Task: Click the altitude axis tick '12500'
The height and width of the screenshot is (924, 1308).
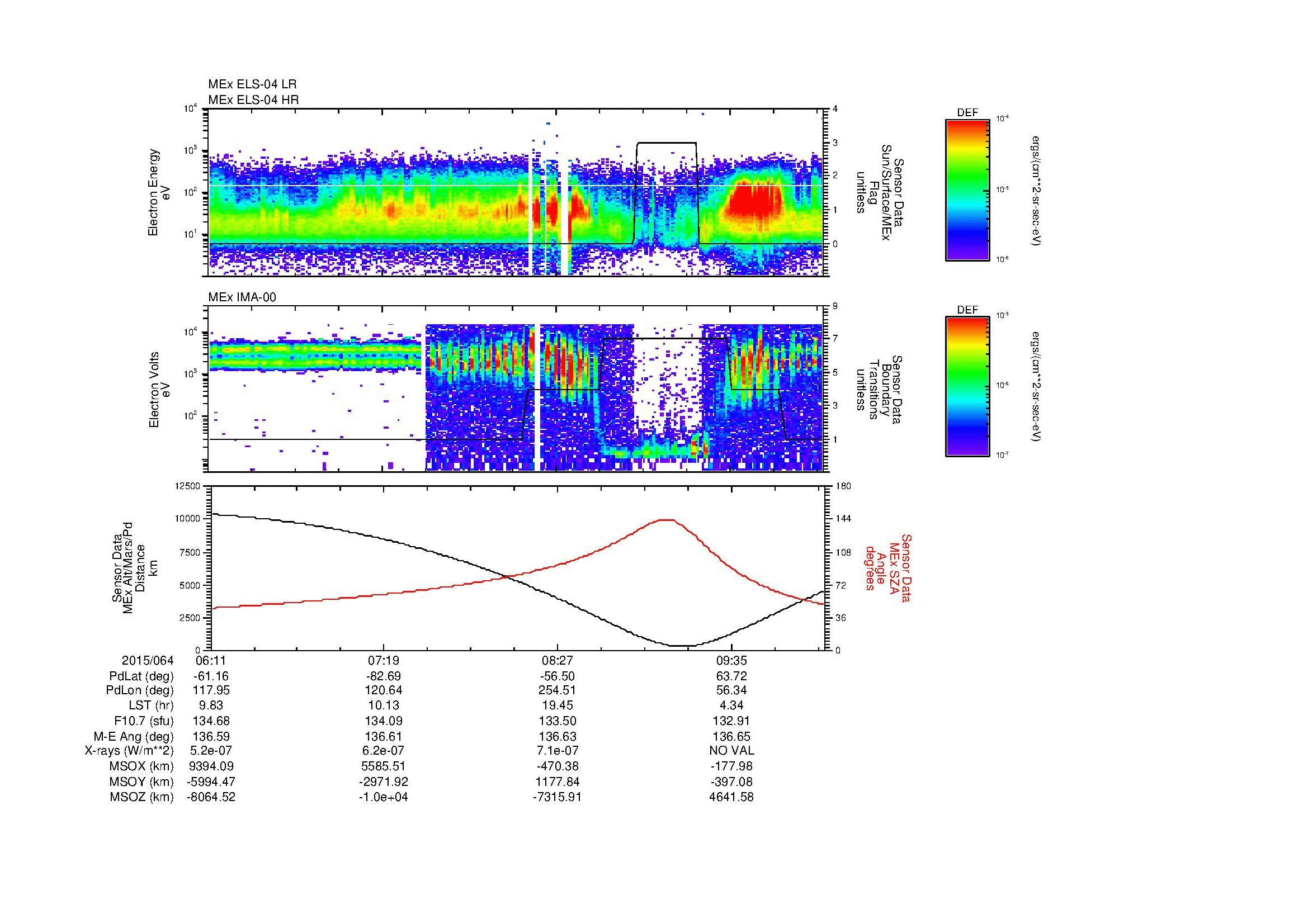Action: click(x=188, y=486)
